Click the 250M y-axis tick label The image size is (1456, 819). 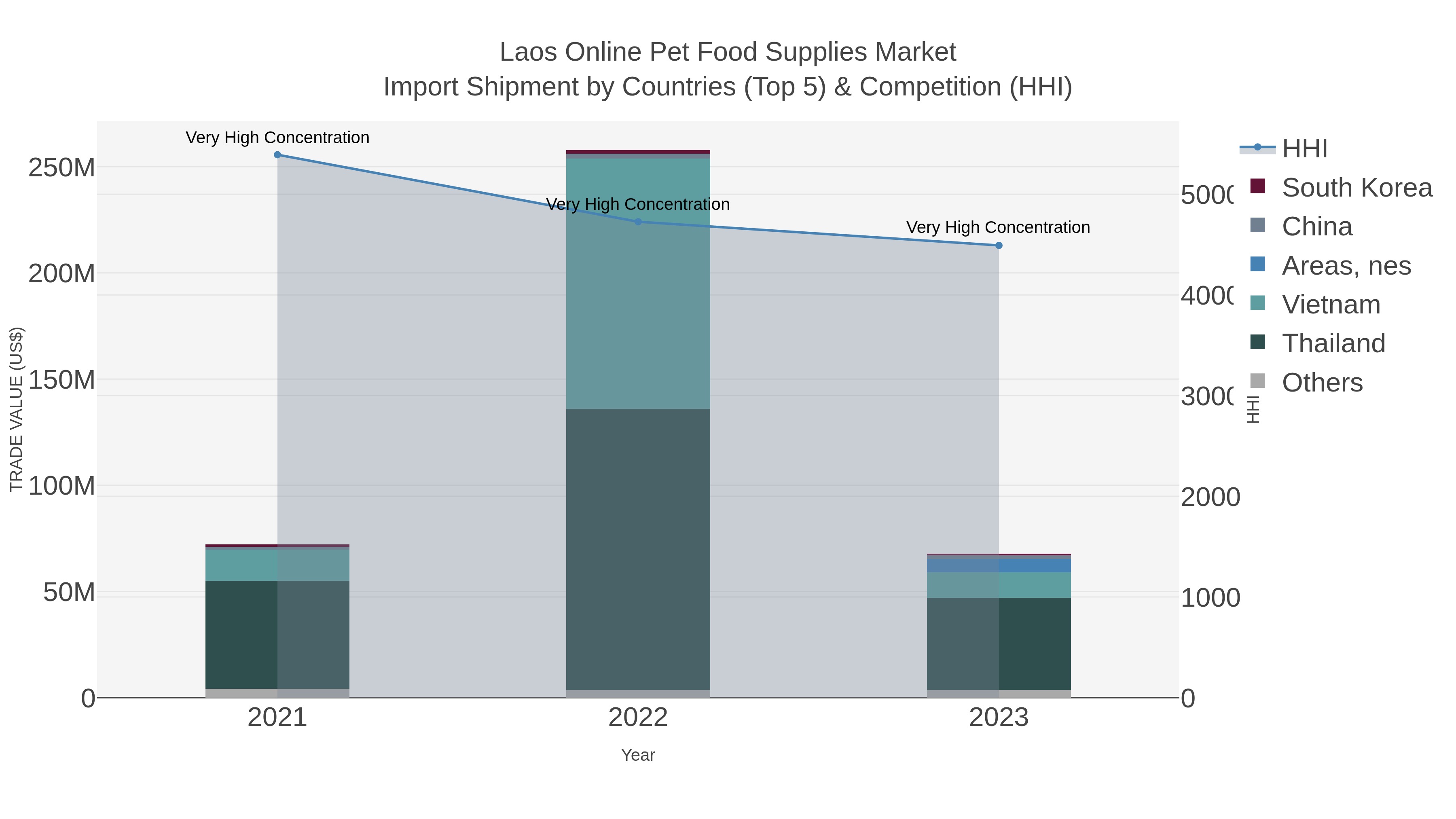(61, 168)
